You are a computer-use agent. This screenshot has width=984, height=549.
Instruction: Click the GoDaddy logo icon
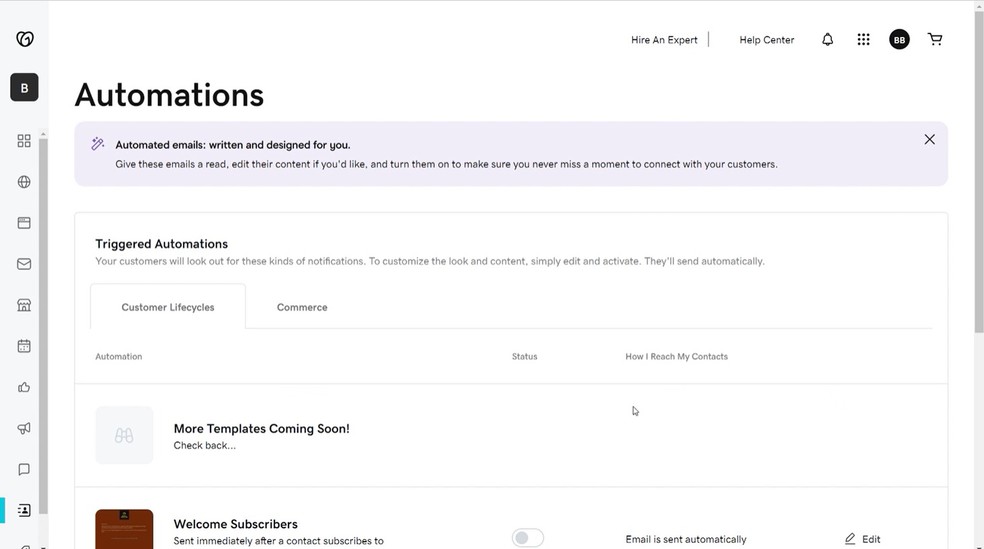point(25,39)
